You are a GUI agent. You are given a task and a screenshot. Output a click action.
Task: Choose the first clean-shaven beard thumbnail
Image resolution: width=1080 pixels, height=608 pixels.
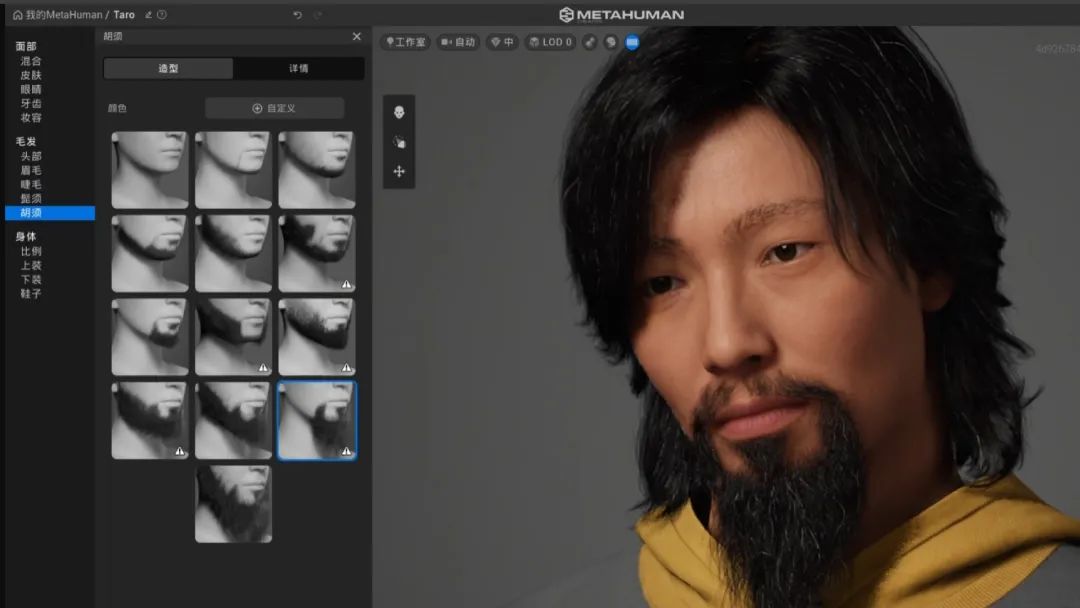click(x=150, y=170)
